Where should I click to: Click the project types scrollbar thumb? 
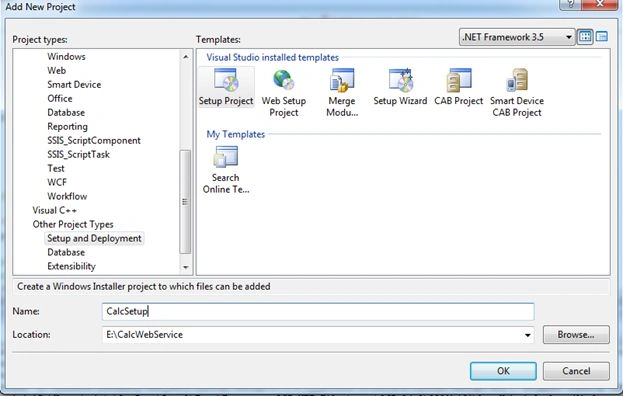coord(185,201)
